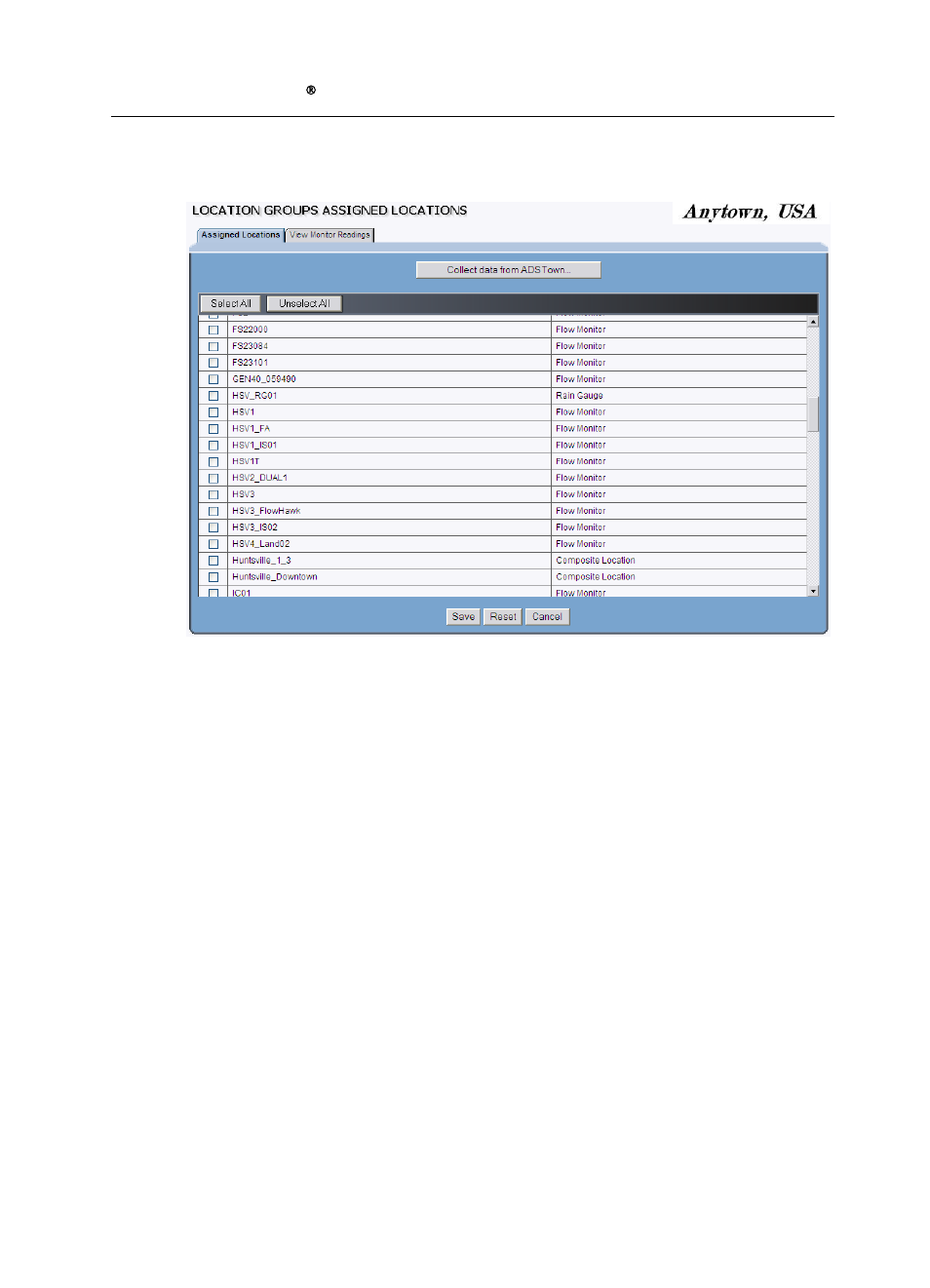The image size is (930, 1288).
Task: Click the Huntsville_Downtown location name
Action: coord(274,577)
